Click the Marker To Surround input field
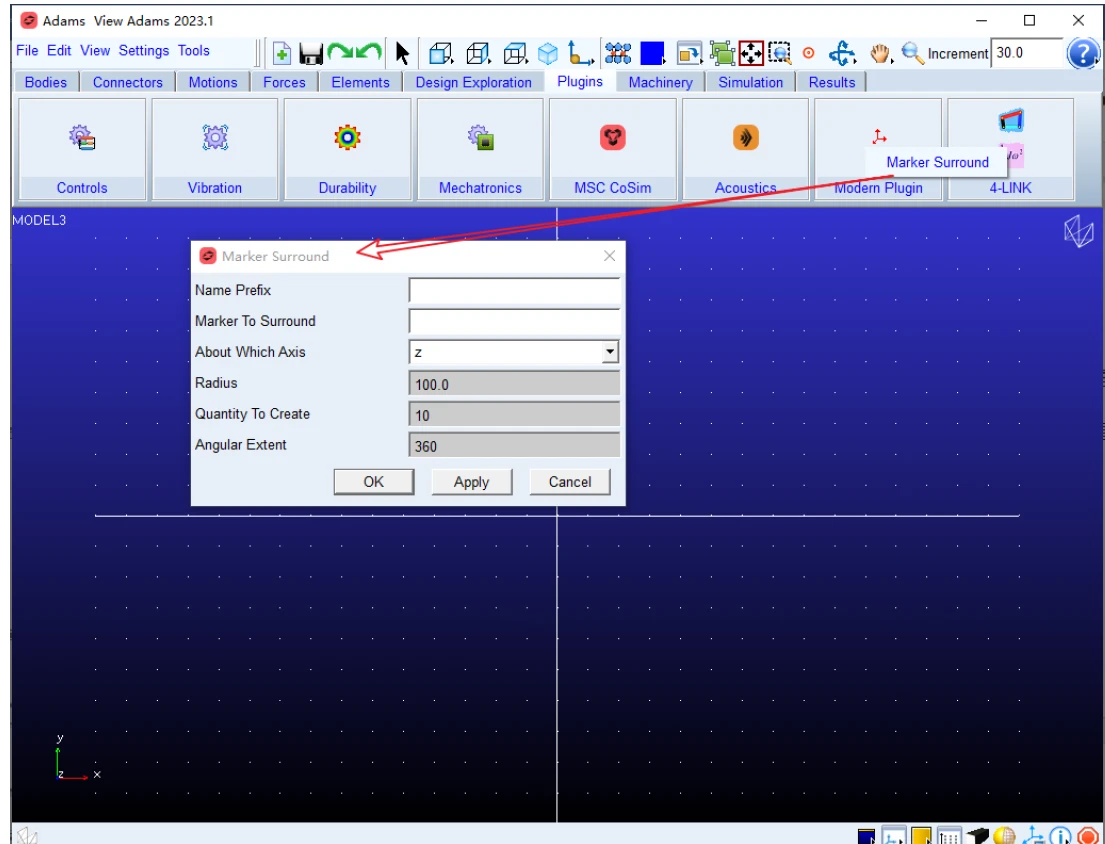The height and width of the screenshot is (844, 1105). [x=514, y=321]
